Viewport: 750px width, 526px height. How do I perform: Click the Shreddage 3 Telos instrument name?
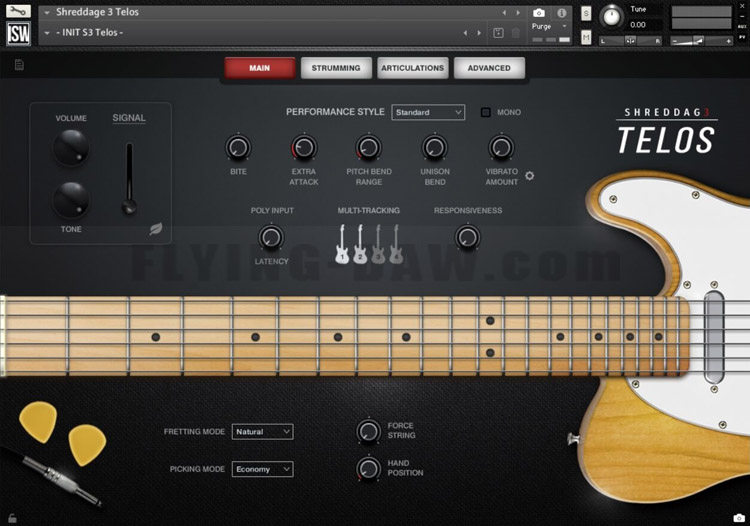click(97, 12)
